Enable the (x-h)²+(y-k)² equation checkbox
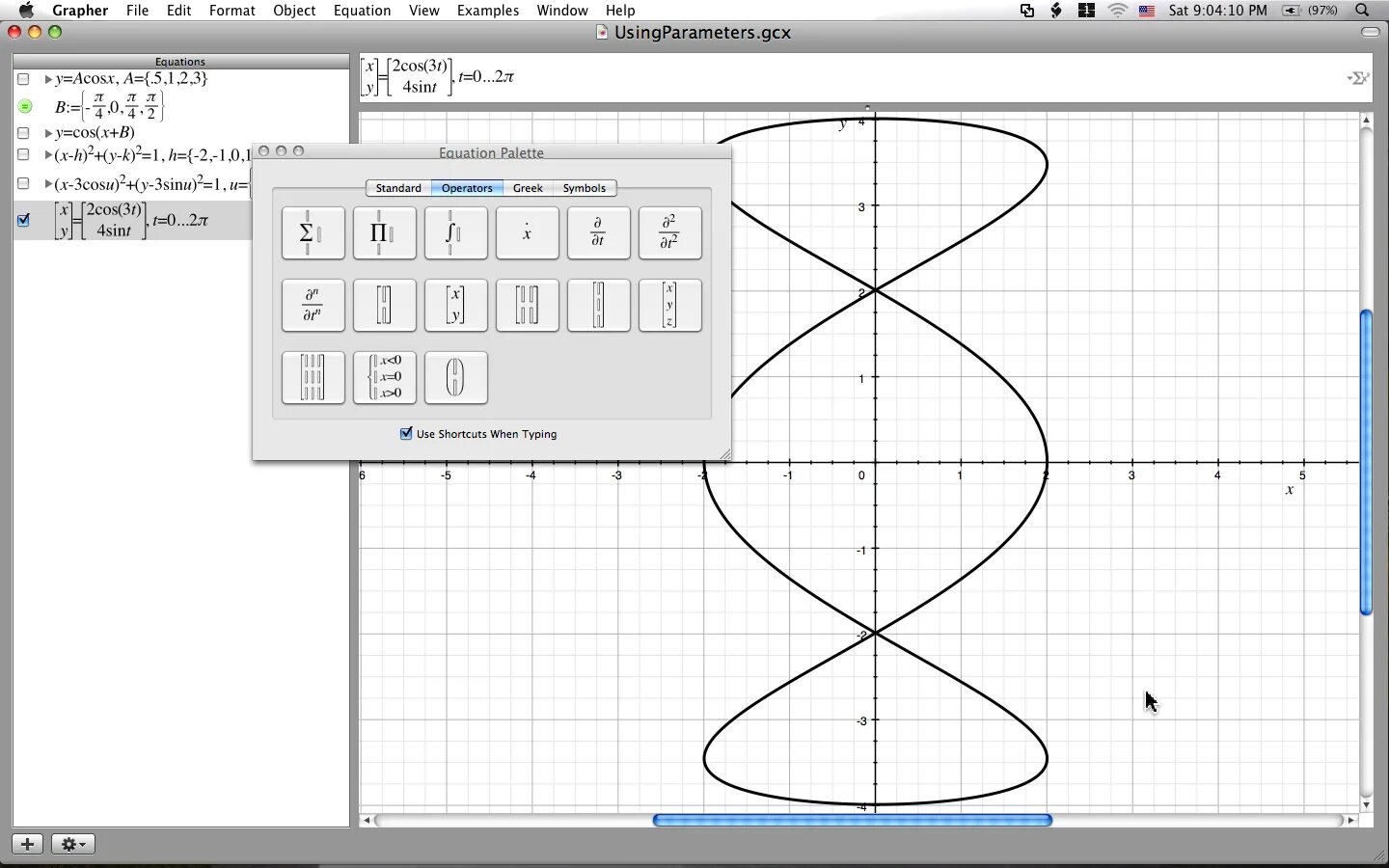 click(23, 154)
